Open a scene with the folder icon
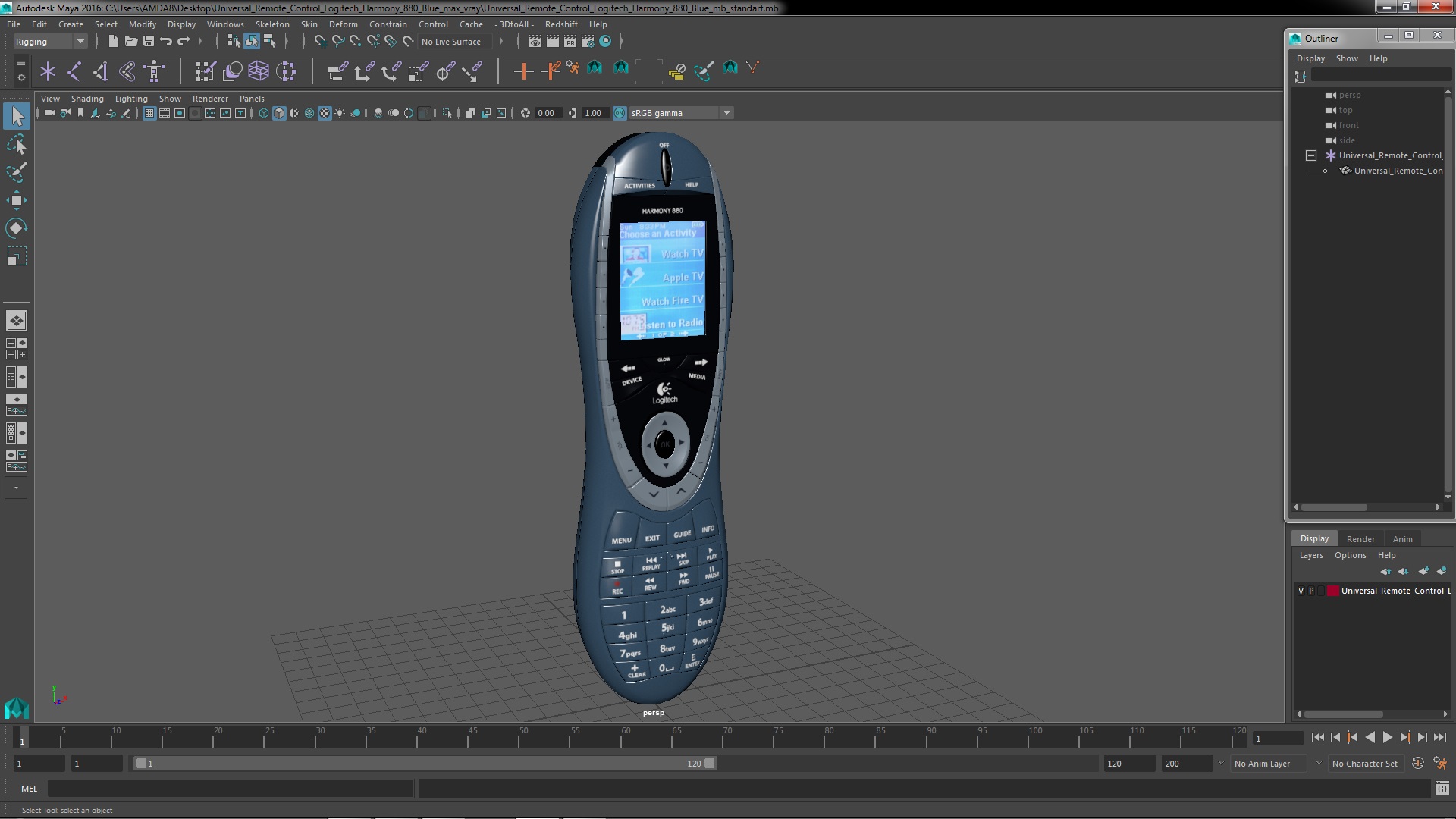1456x819 pixels. (x=130, y=42)
